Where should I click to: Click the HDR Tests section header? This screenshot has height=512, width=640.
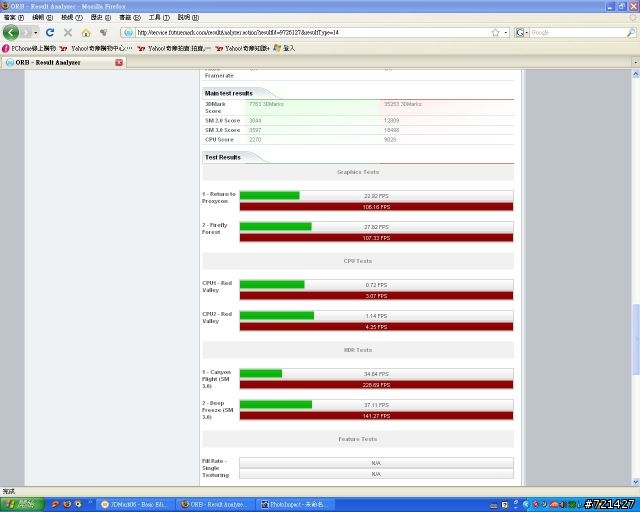(358, 350)
